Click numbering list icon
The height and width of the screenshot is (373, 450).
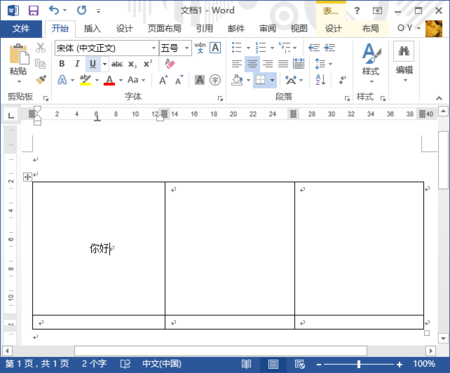(260, 48)
